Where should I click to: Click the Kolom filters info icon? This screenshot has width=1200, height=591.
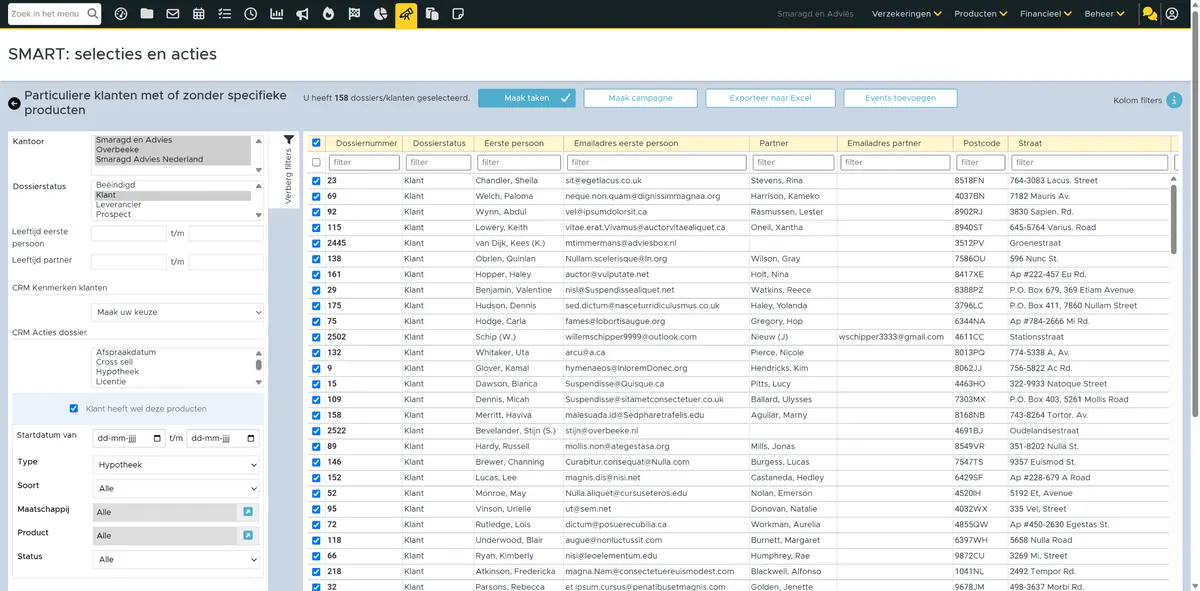click(x=1175, y=100)
